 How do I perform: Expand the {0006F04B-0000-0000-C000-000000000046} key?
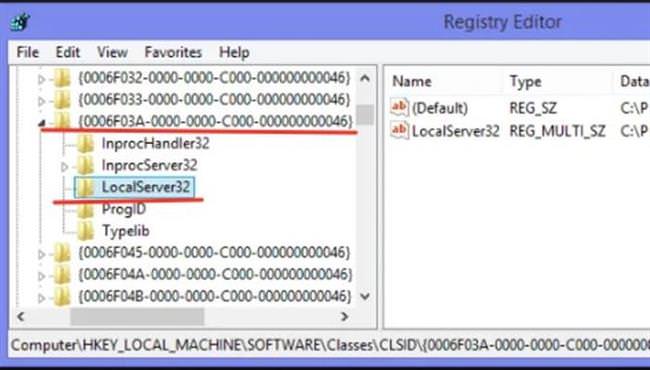41,297
